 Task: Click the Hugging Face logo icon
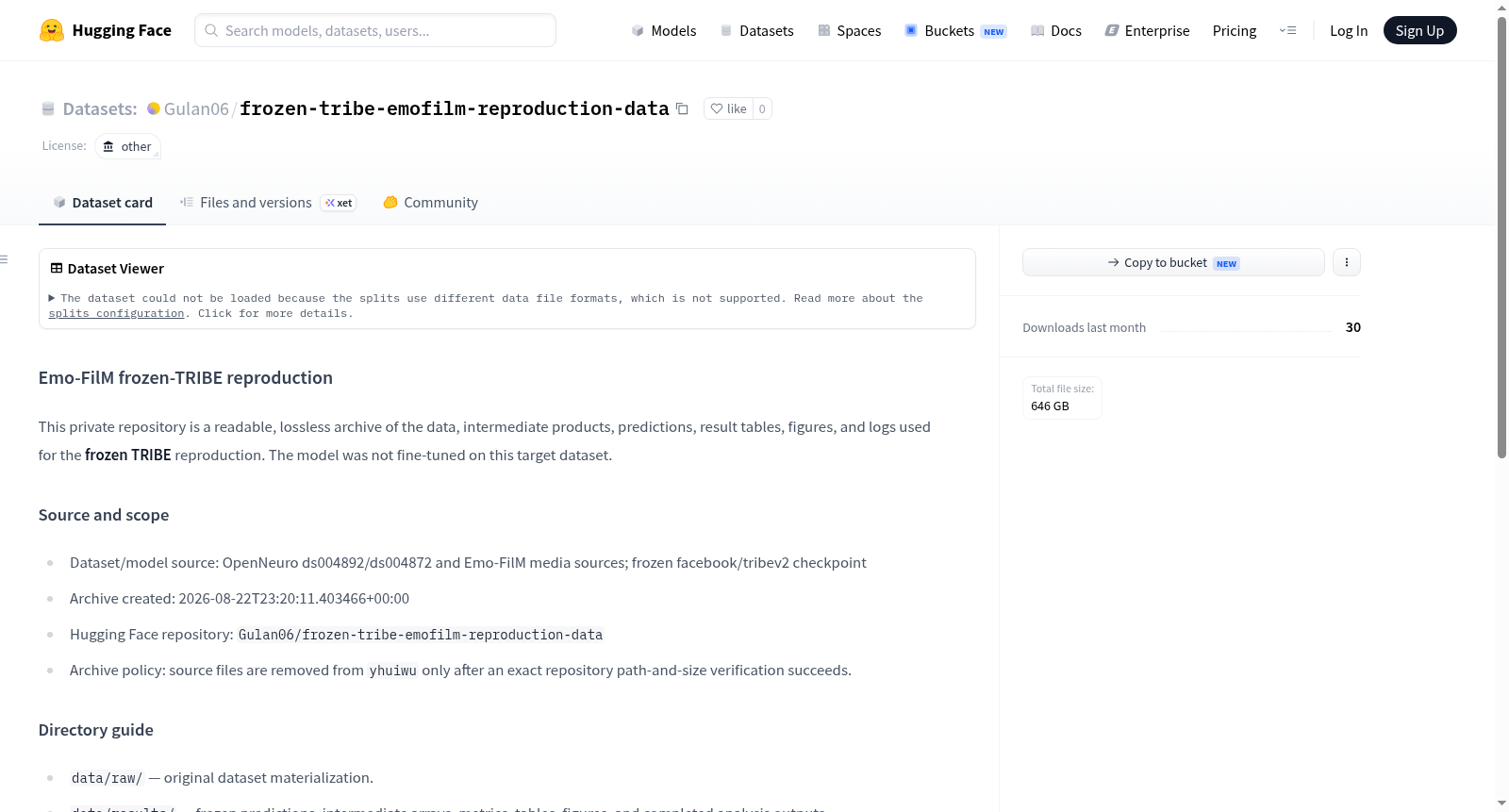52,30
